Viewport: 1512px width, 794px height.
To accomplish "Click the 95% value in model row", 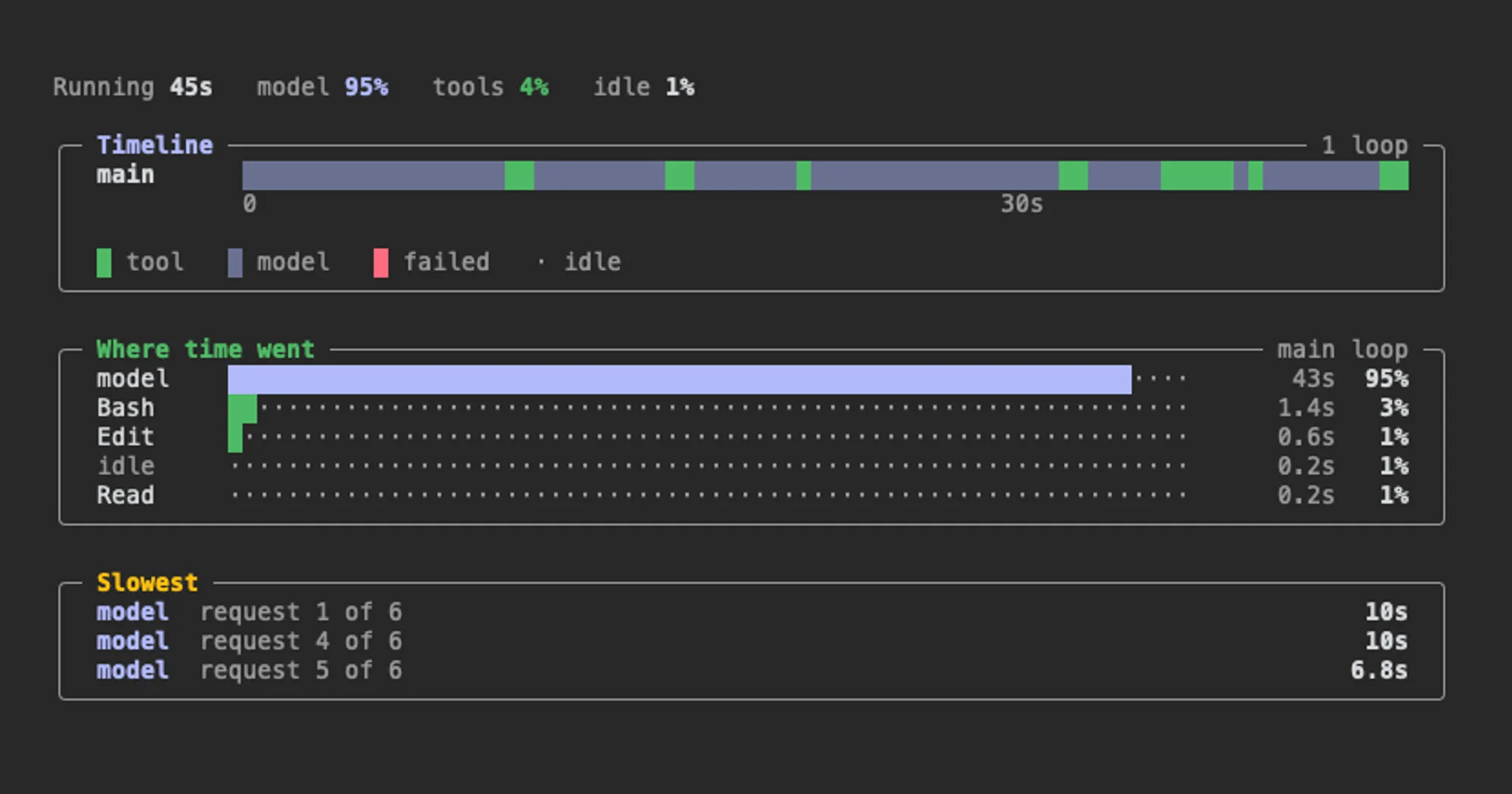I will [x=1387, y=379].
